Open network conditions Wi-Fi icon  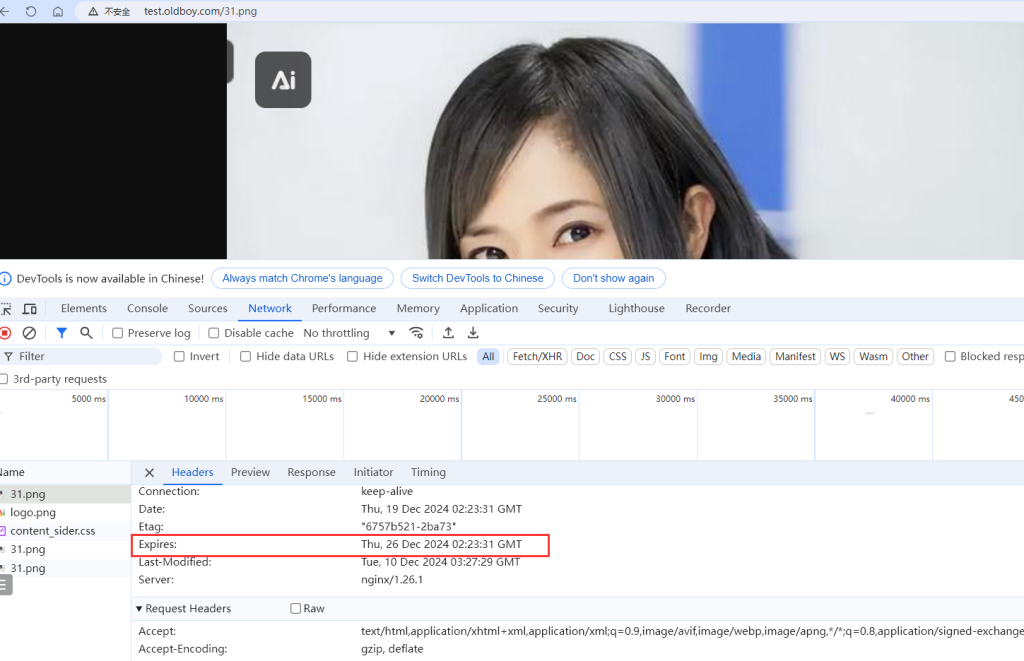coord(416,333)
